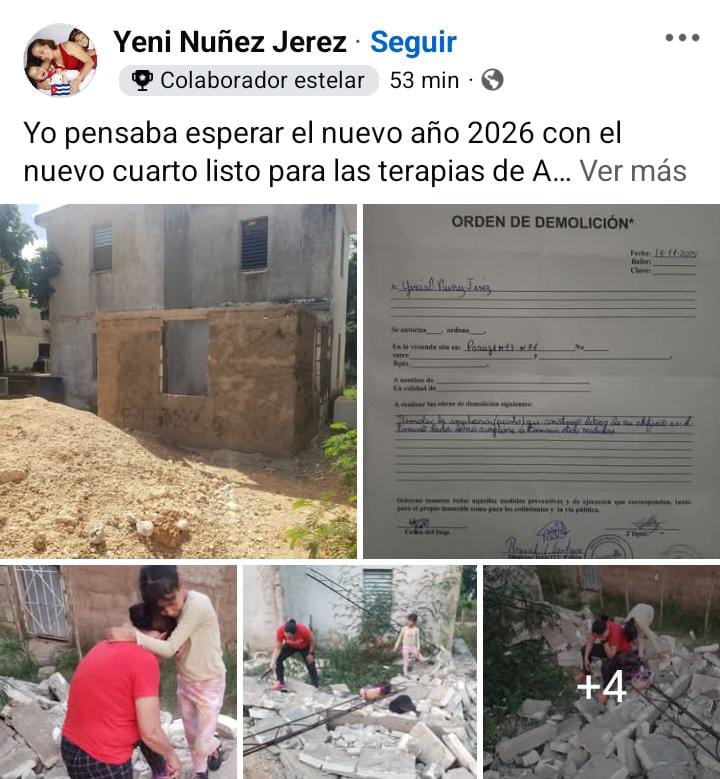
Task: Open the 53 min timestamp link
Action: (x=424, y=80)
